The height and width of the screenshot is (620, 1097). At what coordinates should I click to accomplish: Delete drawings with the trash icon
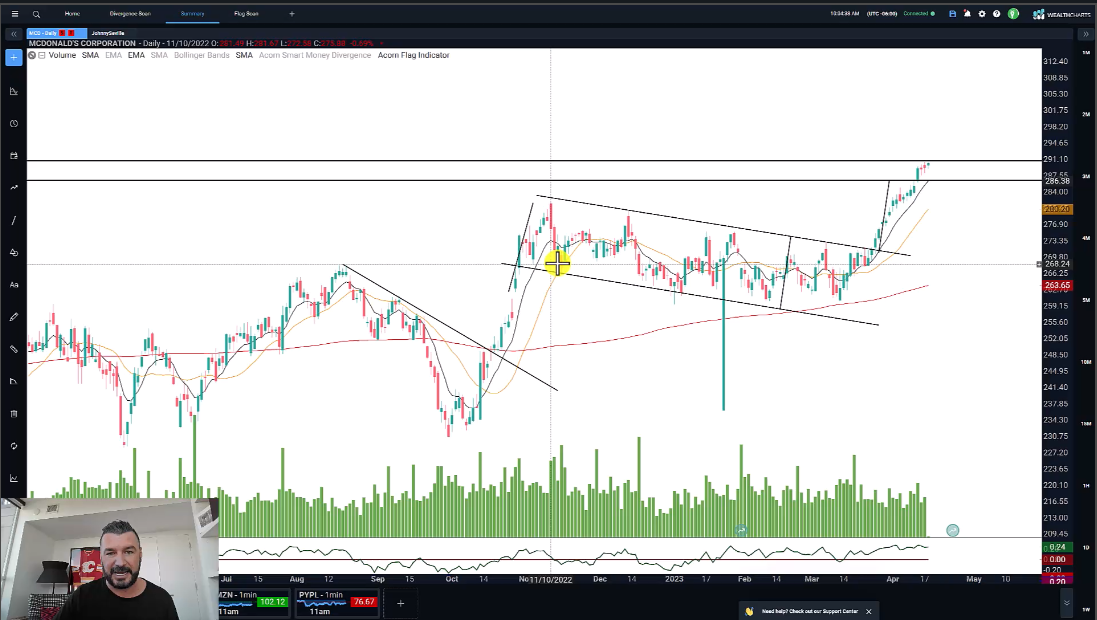coord(14,414)
